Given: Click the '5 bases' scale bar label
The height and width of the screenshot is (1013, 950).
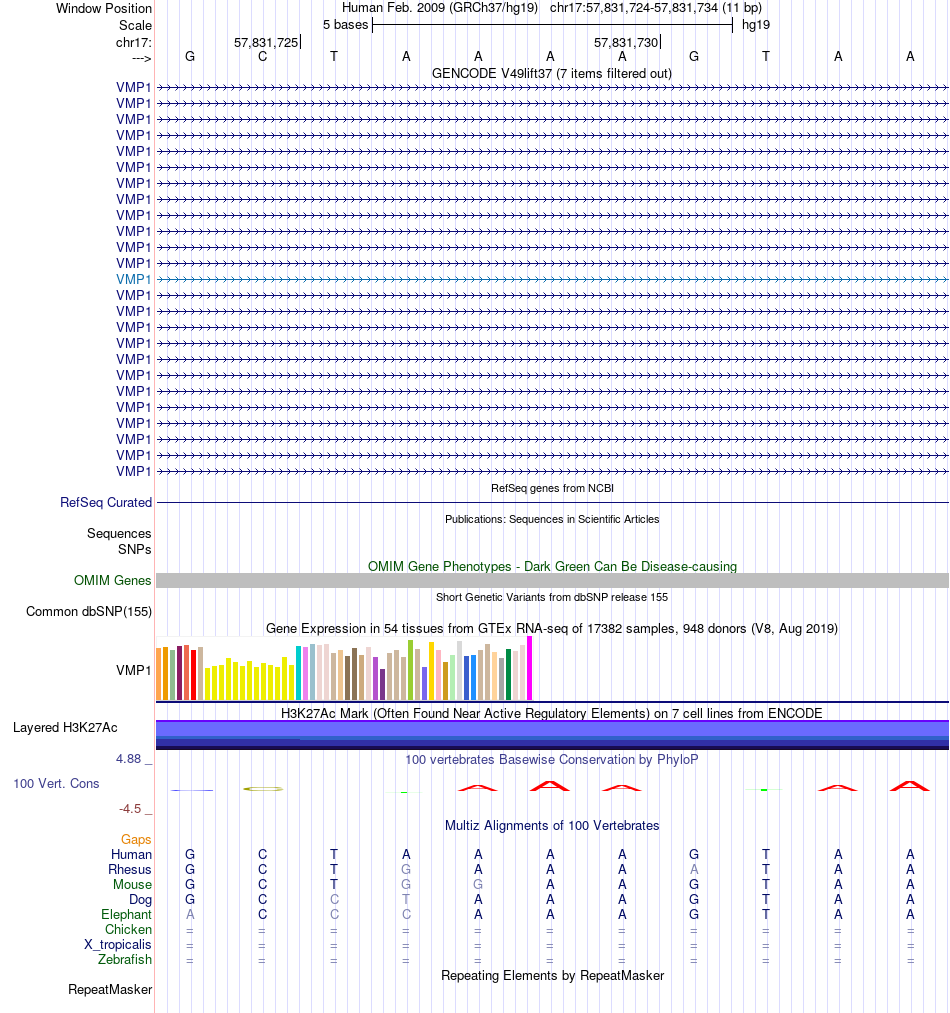Looking at the screenshot, I should 346,25.
